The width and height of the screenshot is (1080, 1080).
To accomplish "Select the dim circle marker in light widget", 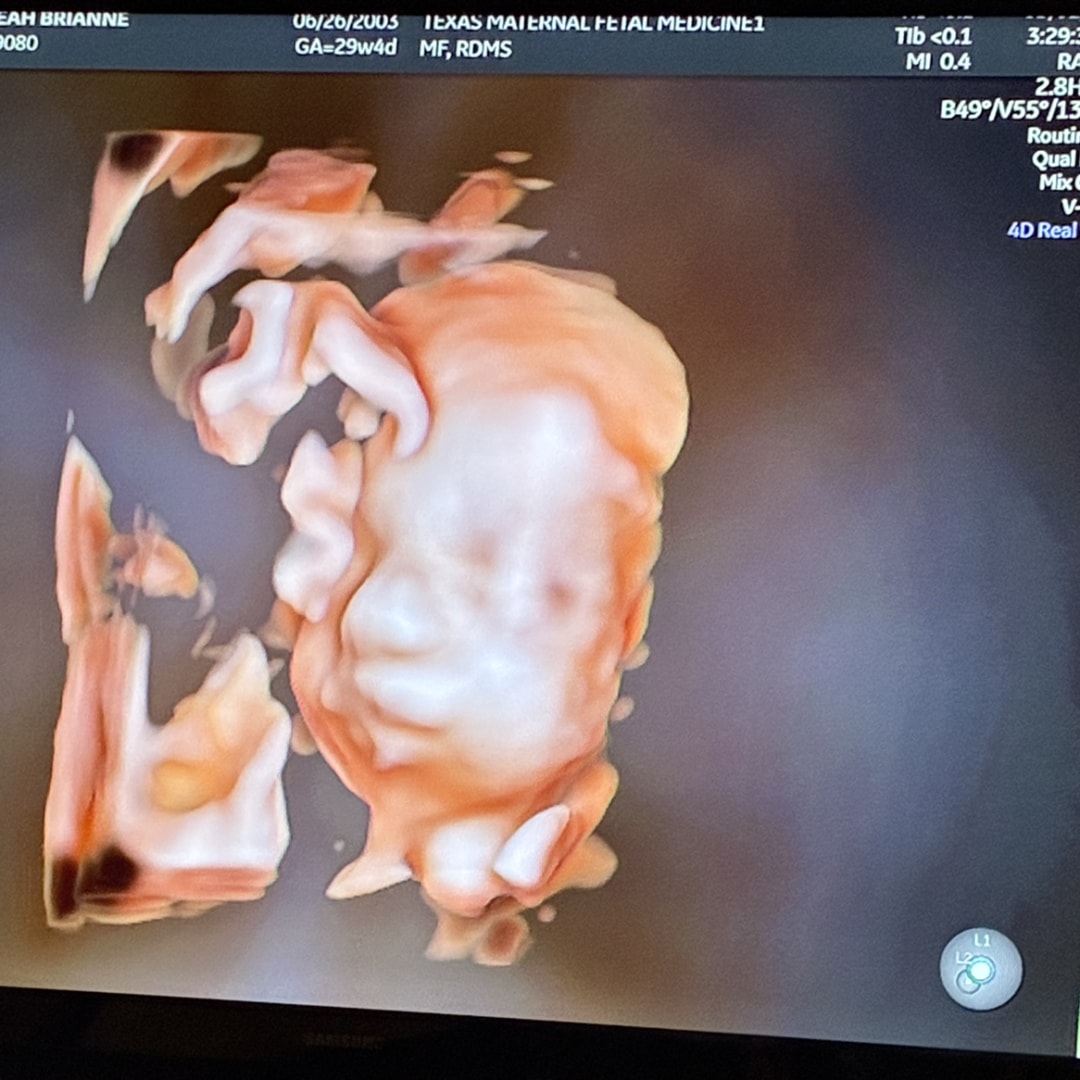I will tap(967, 983).
